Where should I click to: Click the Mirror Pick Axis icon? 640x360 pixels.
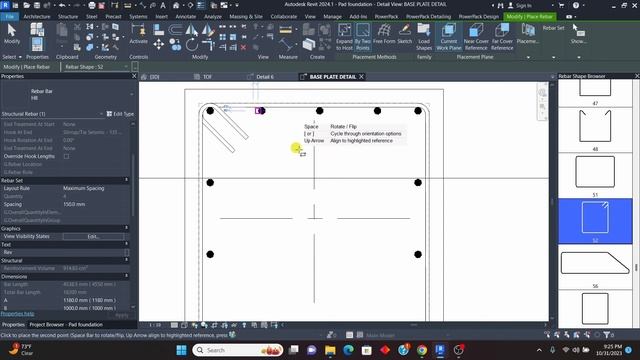[x=191, y=30]
